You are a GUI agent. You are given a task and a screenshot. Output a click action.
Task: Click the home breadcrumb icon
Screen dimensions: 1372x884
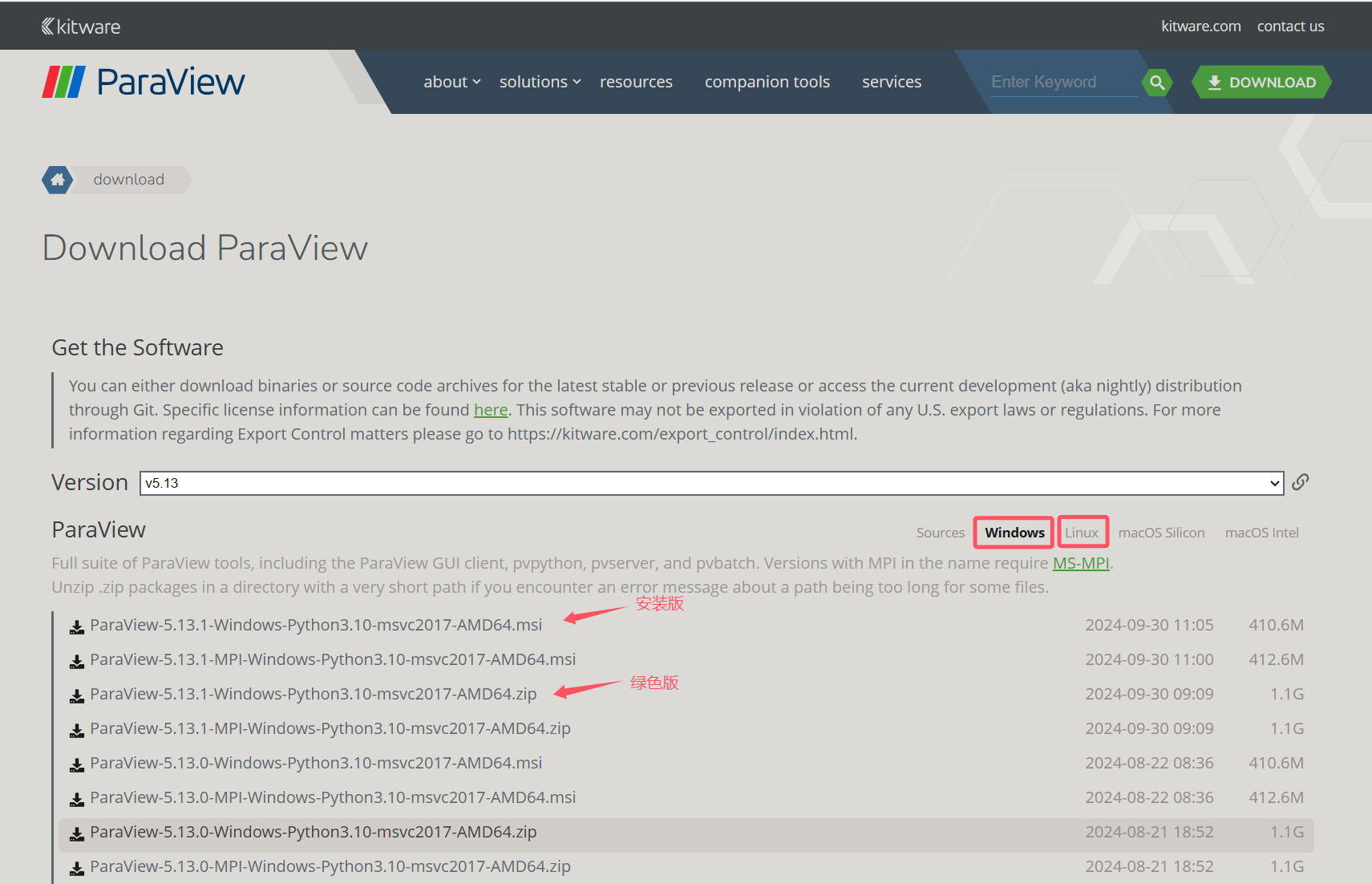58,180
